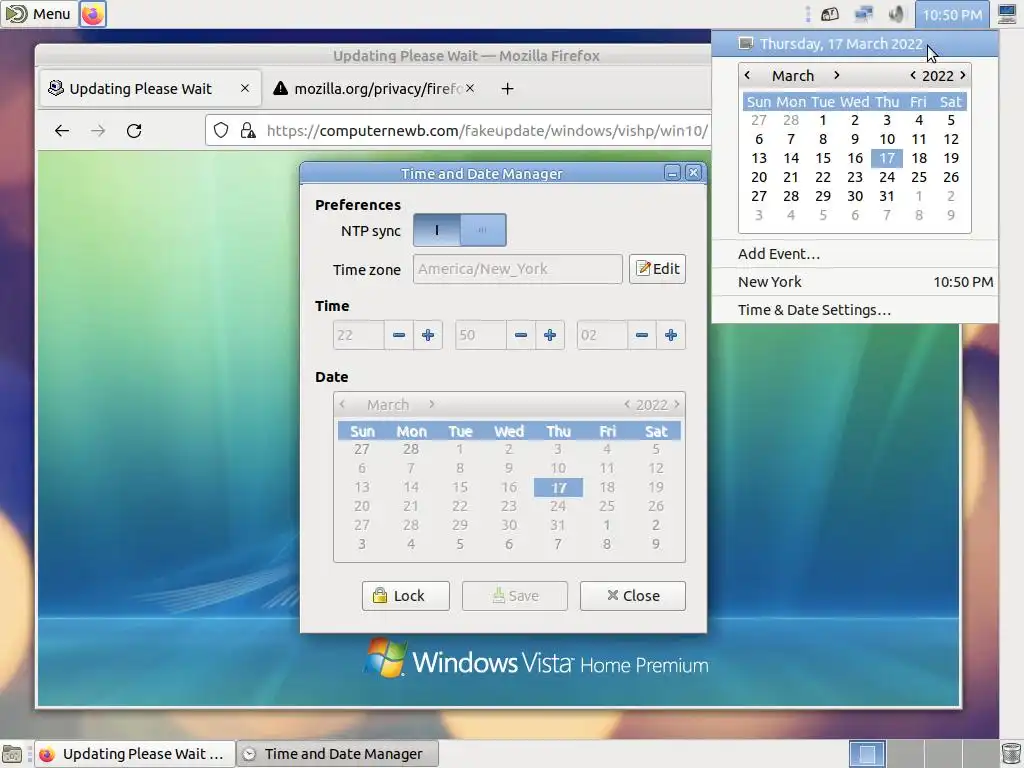
Task: Launch Firefox from the top panel icon
Action: click(x=93, y=14)
